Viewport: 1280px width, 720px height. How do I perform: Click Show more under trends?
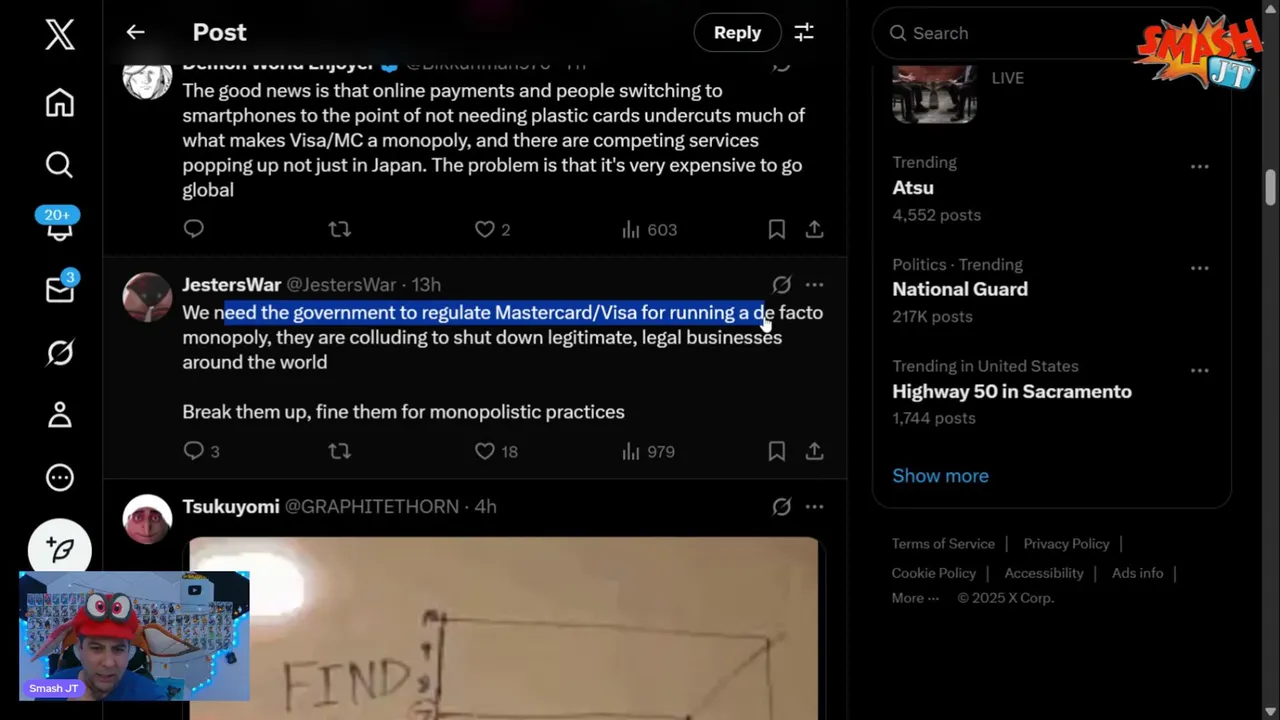click(x=940, y=476)
